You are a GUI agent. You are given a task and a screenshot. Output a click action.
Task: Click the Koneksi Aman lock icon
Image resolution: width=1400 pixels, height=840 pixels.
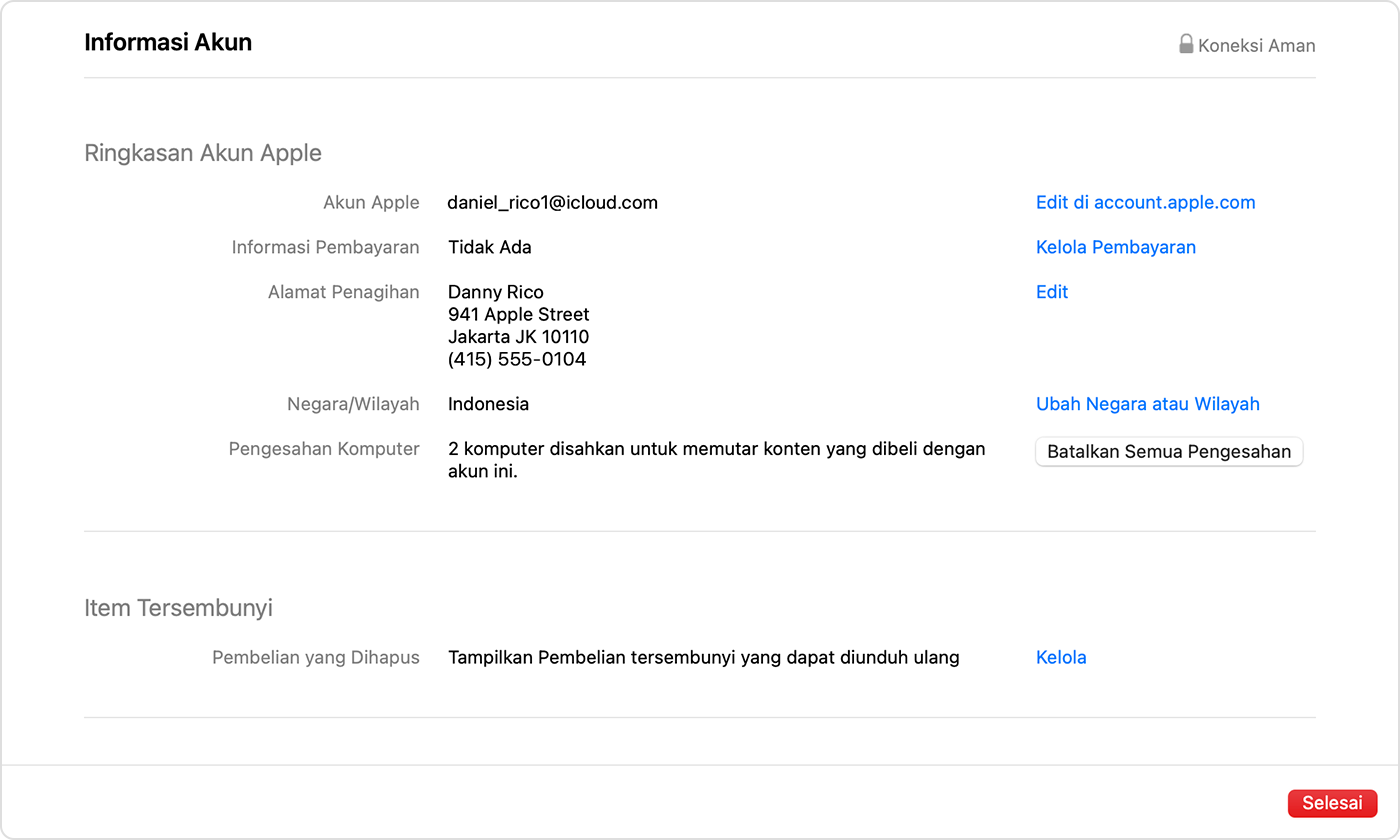pyautogui.click(x=1186, y=44)
